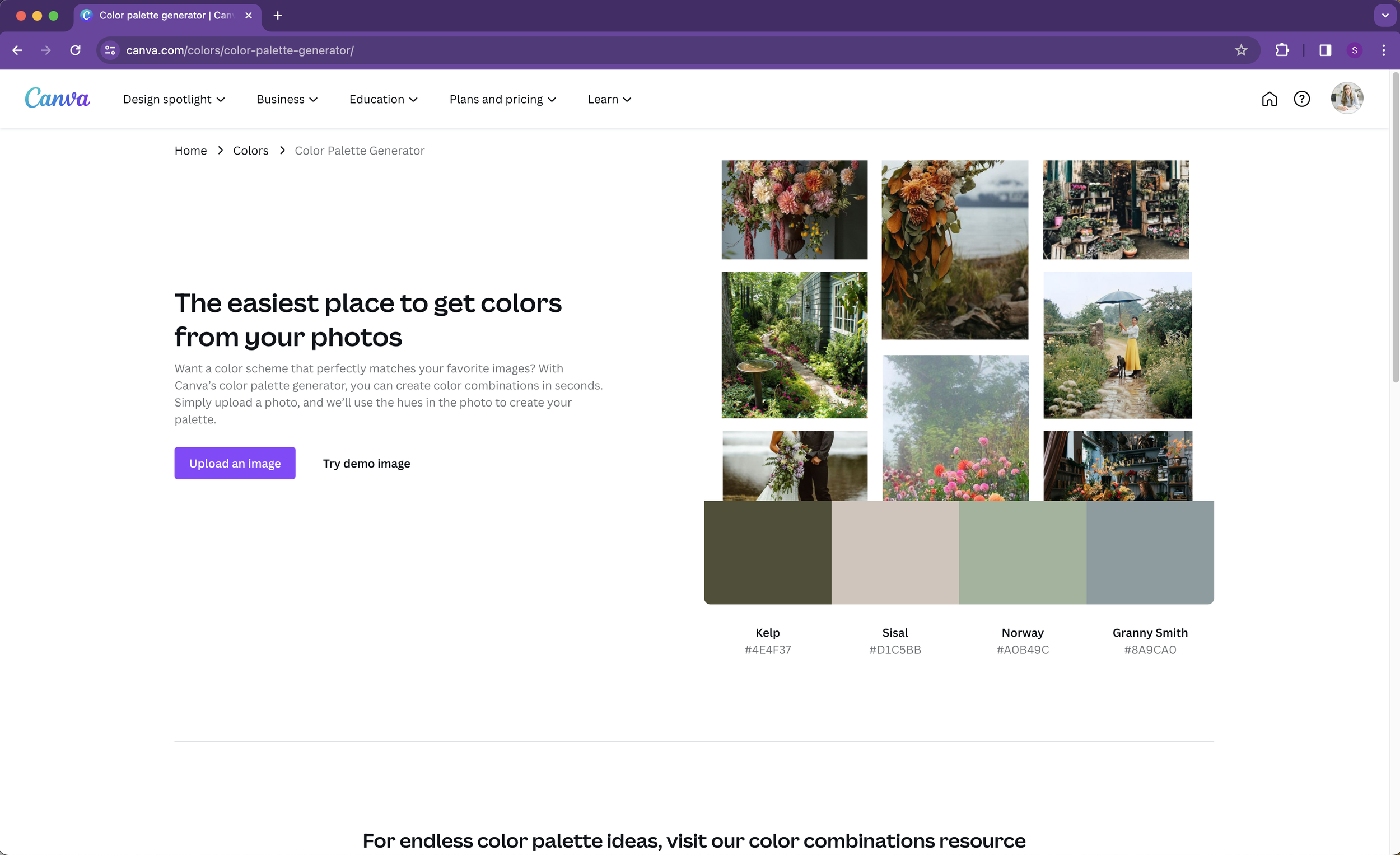This screenshot has width=1400, height=855.
Task: Click the wedding couple photo thumbnail
Action: pyautogui.click(x=794, y=465)
